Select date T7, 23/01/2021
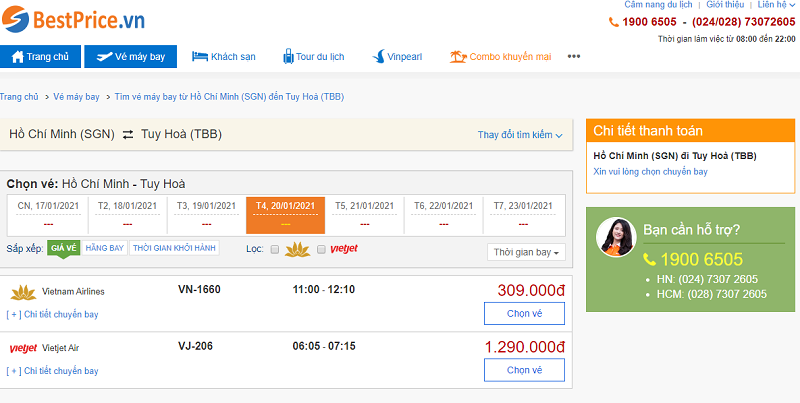This screenshot has height=403, width=800. (523, 215)
